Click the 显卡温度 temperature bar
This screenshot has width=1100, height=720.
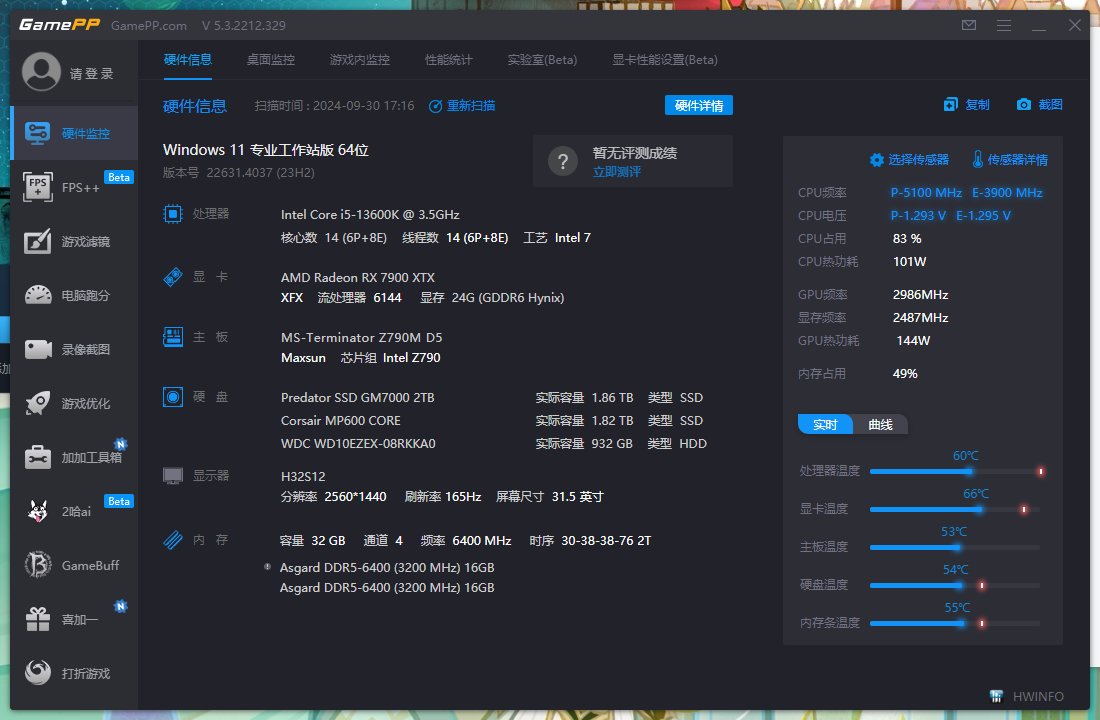(x=955, y=509)
